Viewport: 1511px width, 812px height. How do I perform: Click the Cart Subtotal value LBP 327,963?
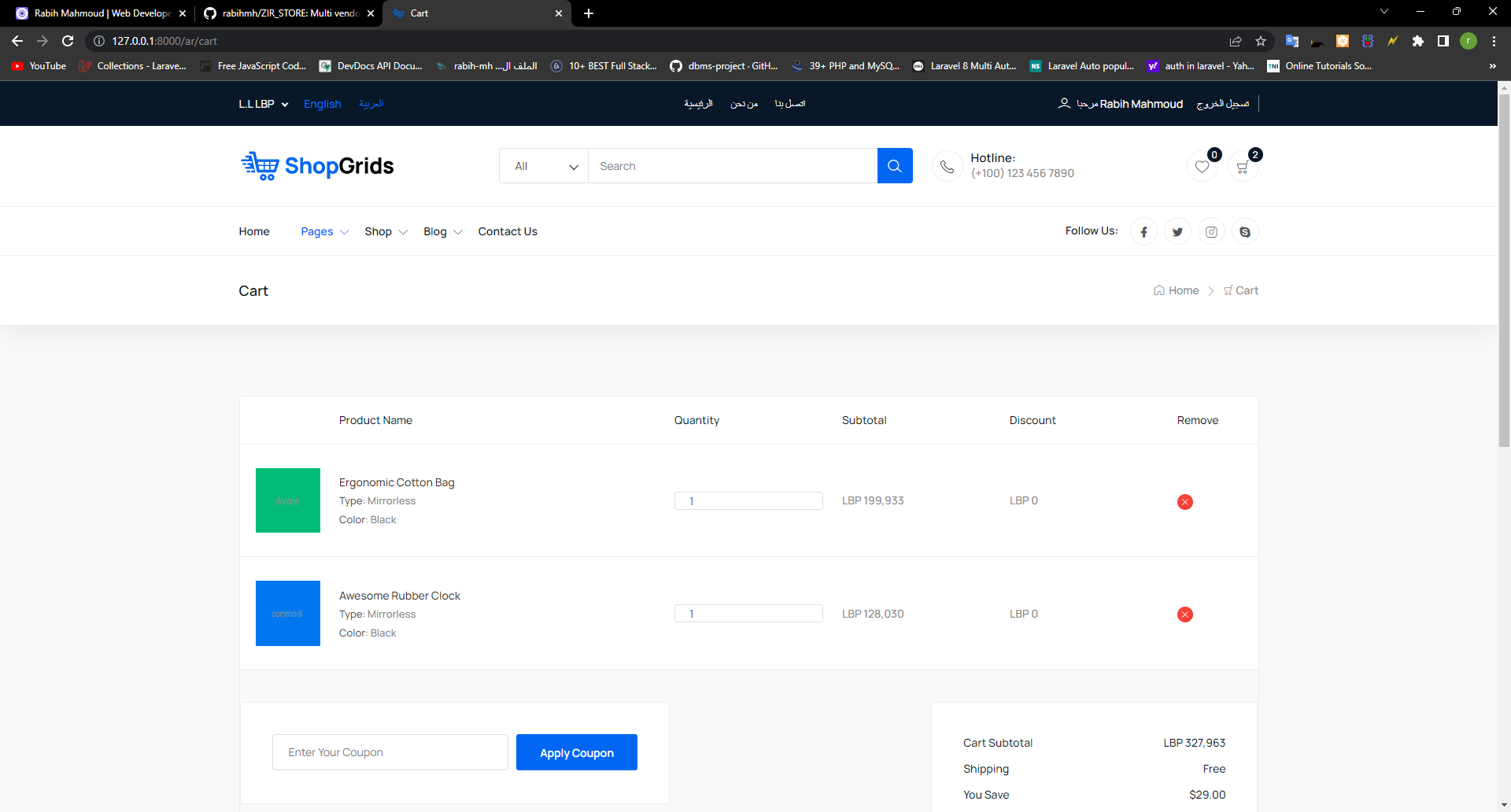coord(1194,743)
